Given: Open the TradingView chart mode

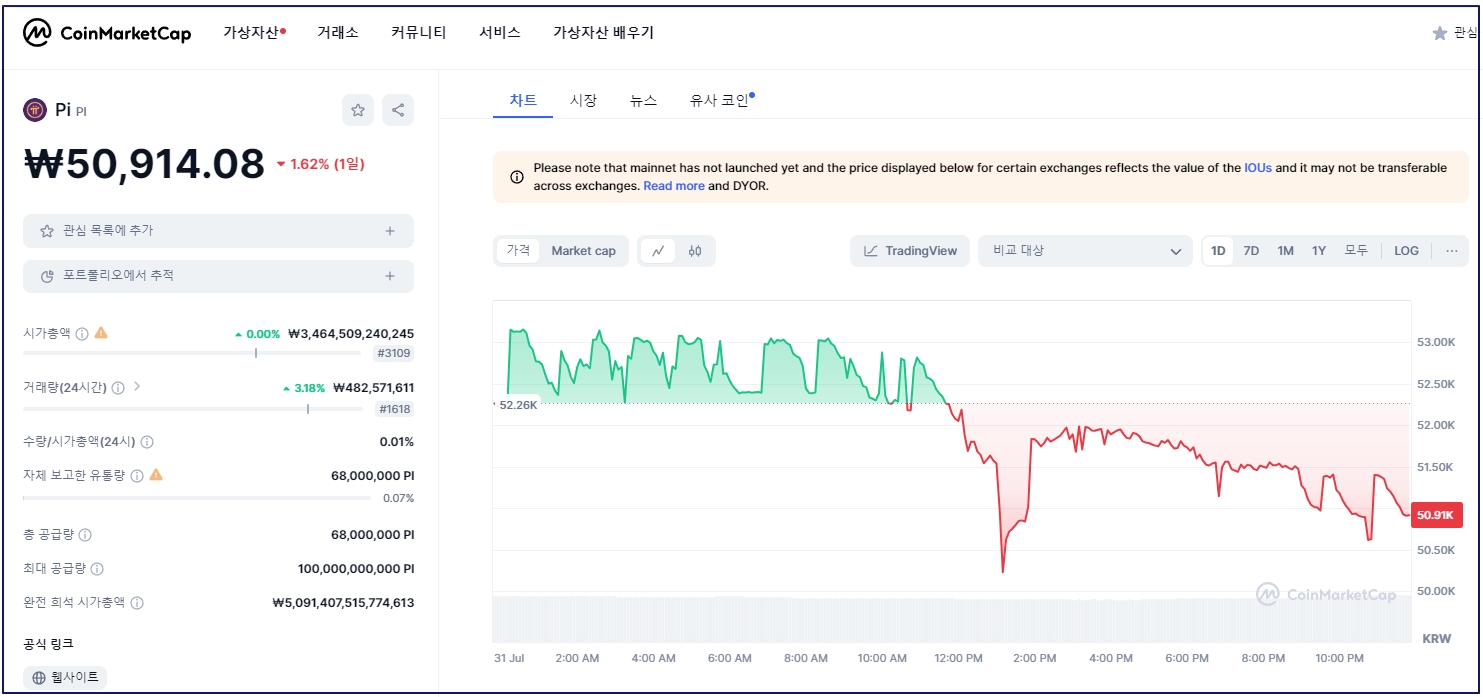Looking at the screenshot, I should 909,250.
